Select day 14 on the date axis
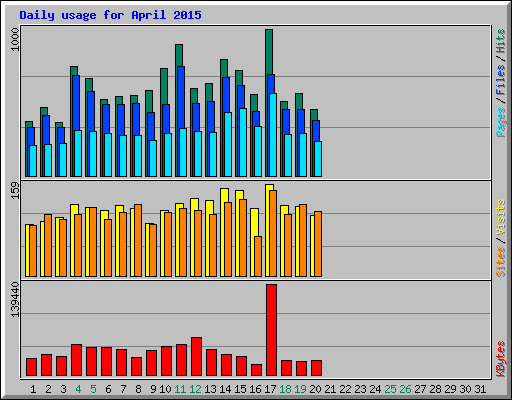 225,389
